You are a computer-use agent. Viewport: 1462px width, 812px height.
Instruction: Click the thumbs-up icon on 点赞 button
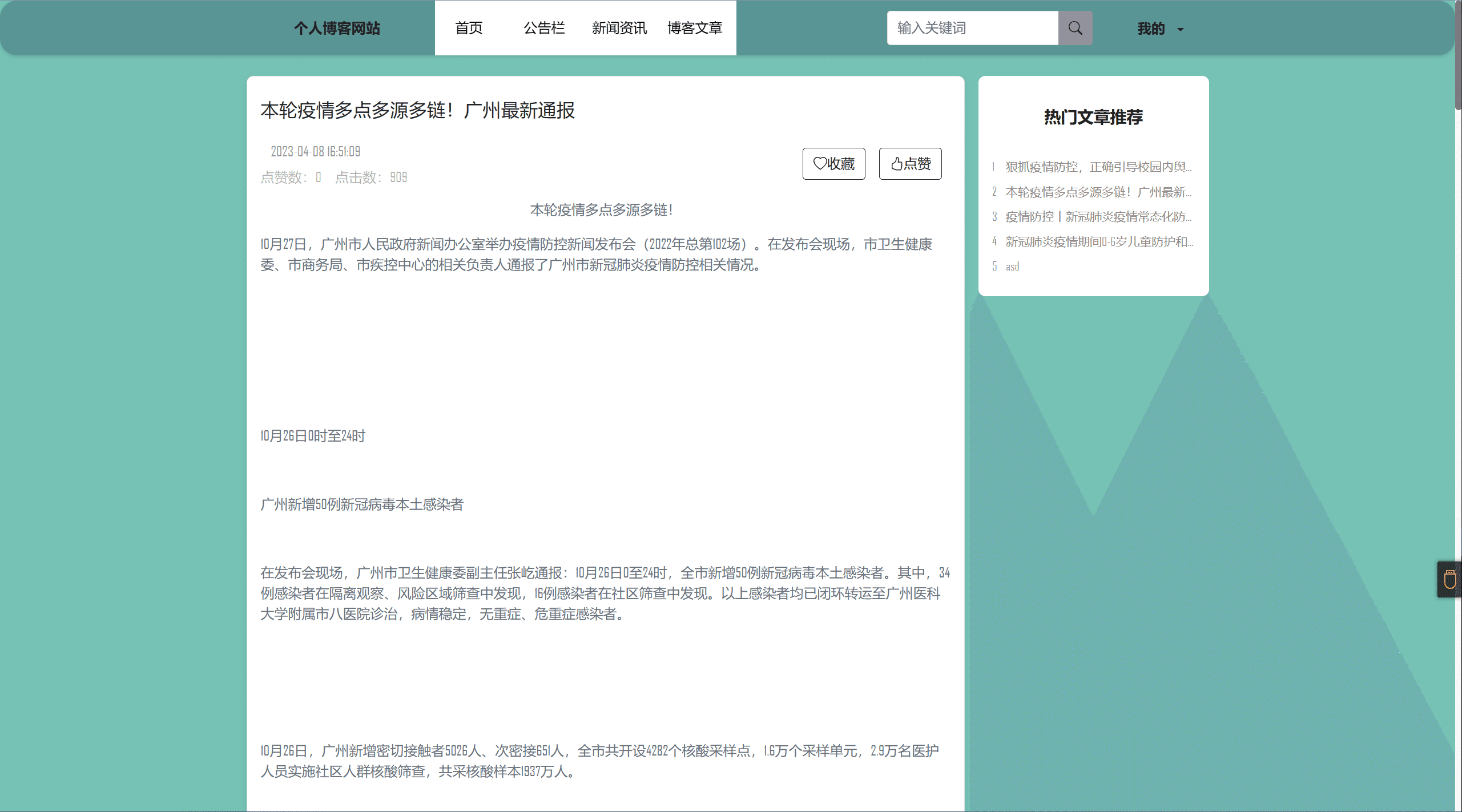coord(897,164)
